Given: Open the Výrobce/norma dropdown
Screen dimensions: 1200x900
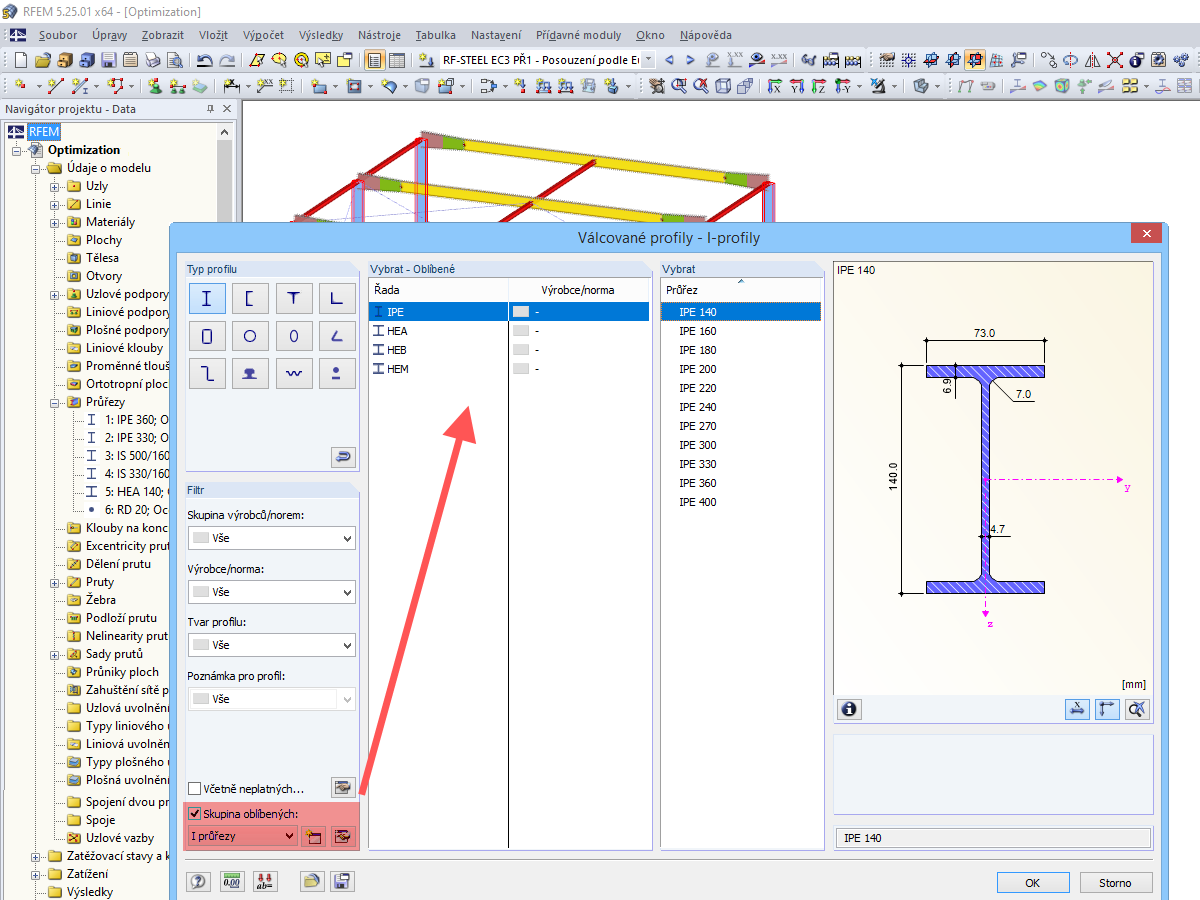Looking at the screenshot, I should (x=271, y=593).
